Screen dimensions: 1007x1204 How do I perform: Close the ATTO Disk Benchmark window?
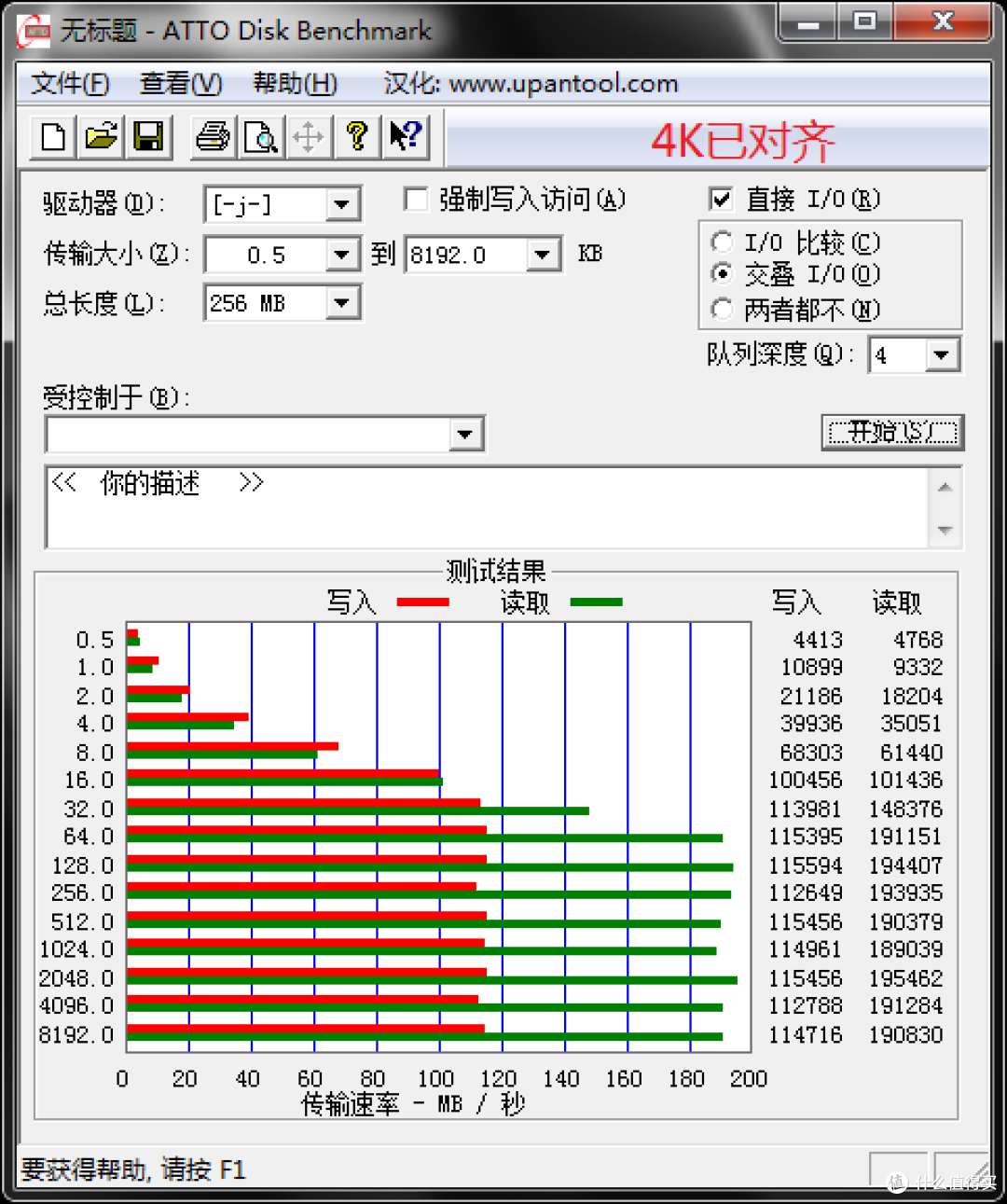(x=942, y=22)
